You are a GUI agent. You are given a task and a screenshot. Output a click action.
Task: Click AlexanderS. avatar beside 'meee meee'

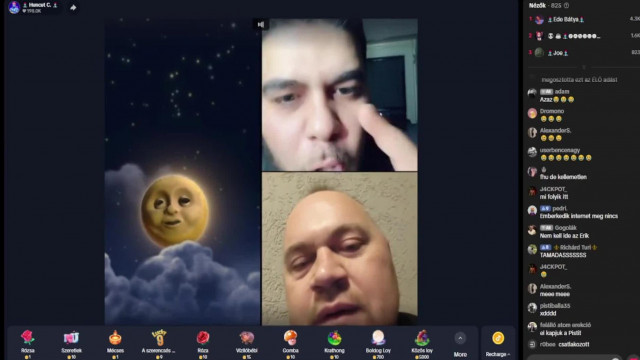(532, 289)
